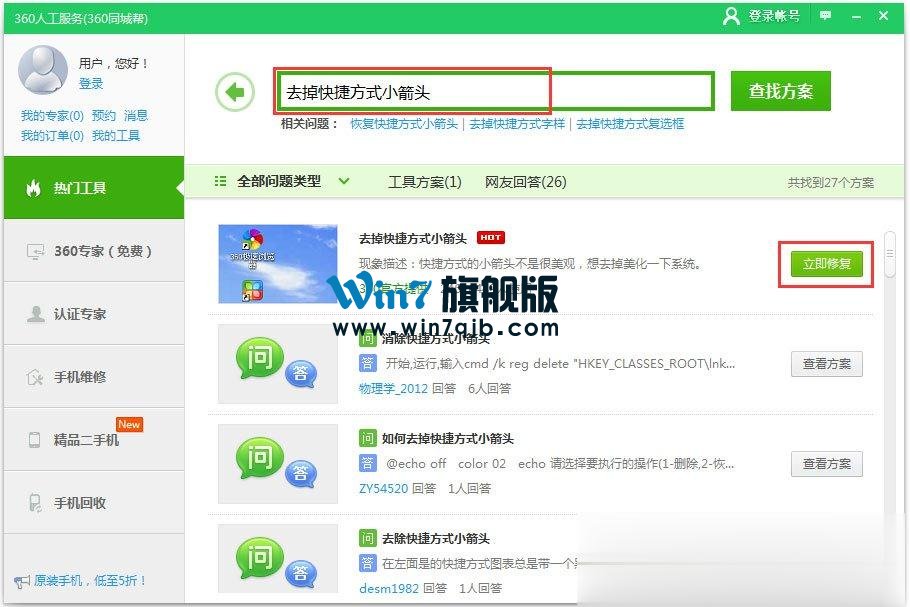Click the flame icon beside 热门工具
This screenshot has width=910, height=607.
(34, 188)
